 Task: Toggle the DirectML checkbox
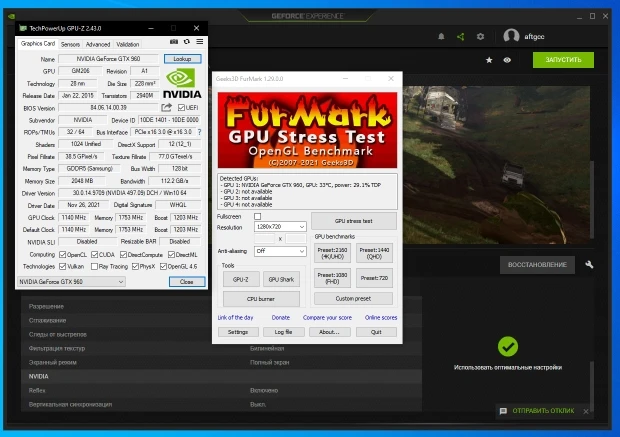tap(171, 254)
